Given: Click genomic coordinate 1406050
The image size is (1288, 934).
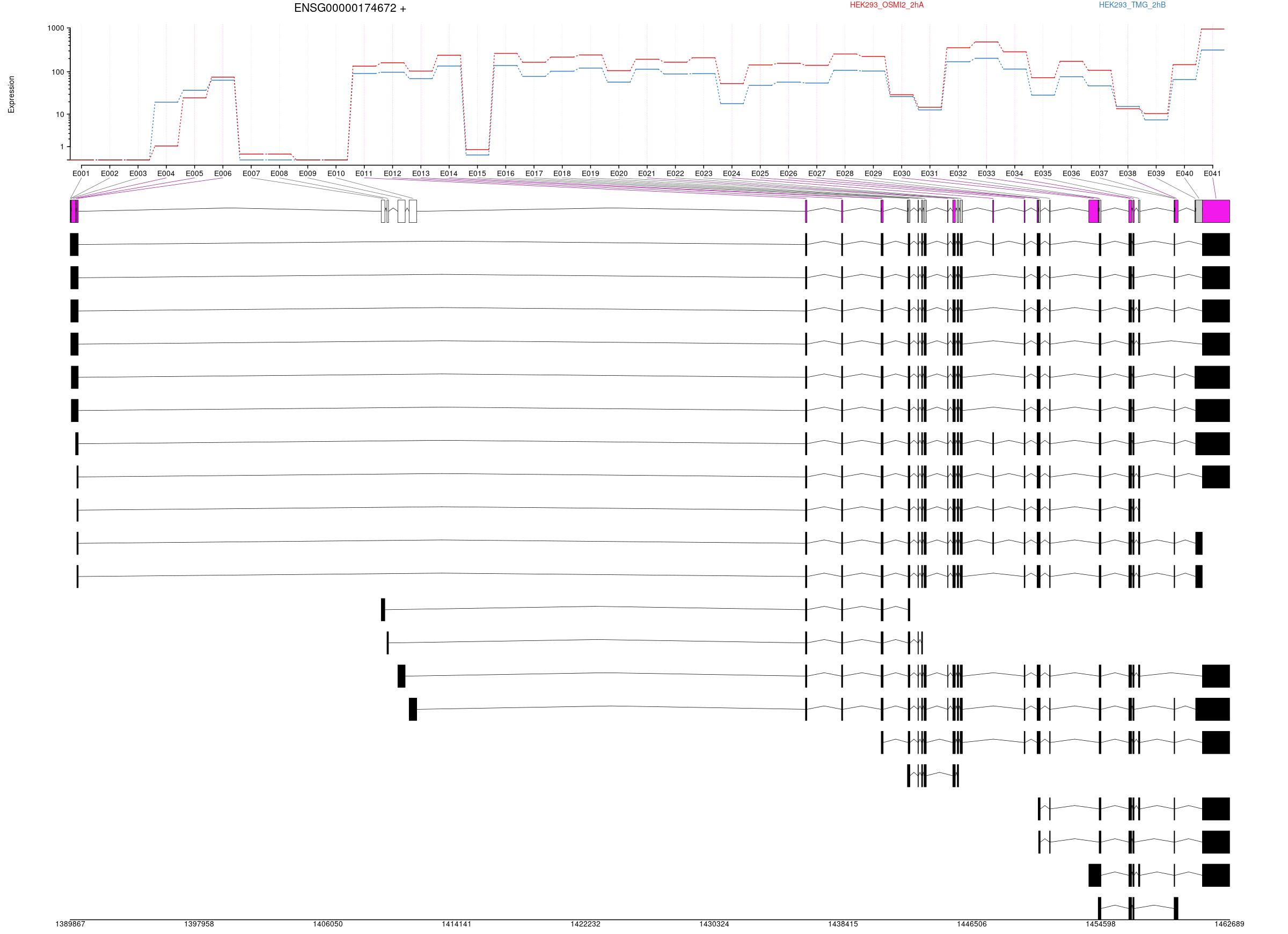Looking at the screenshot, I should coord(328,924).
